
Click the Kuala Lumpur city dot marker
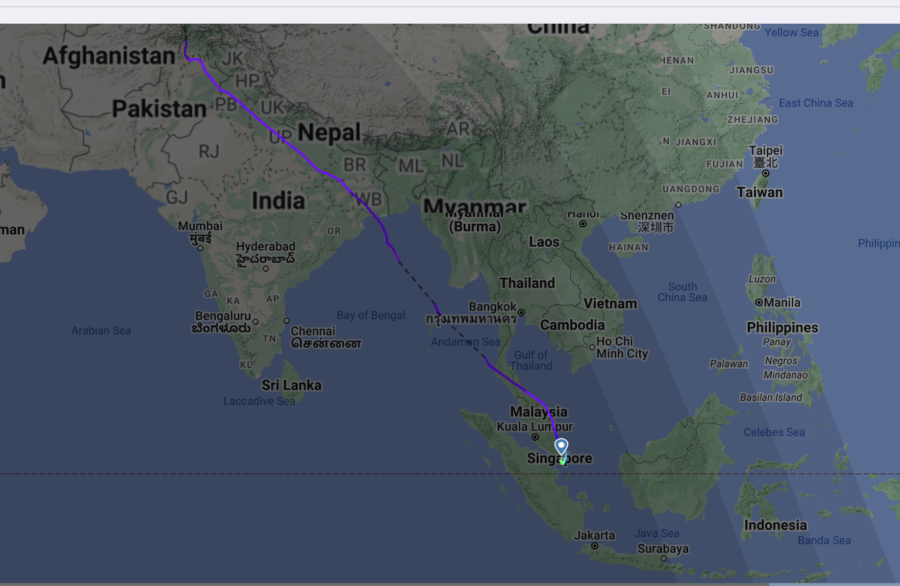[535, 437]
